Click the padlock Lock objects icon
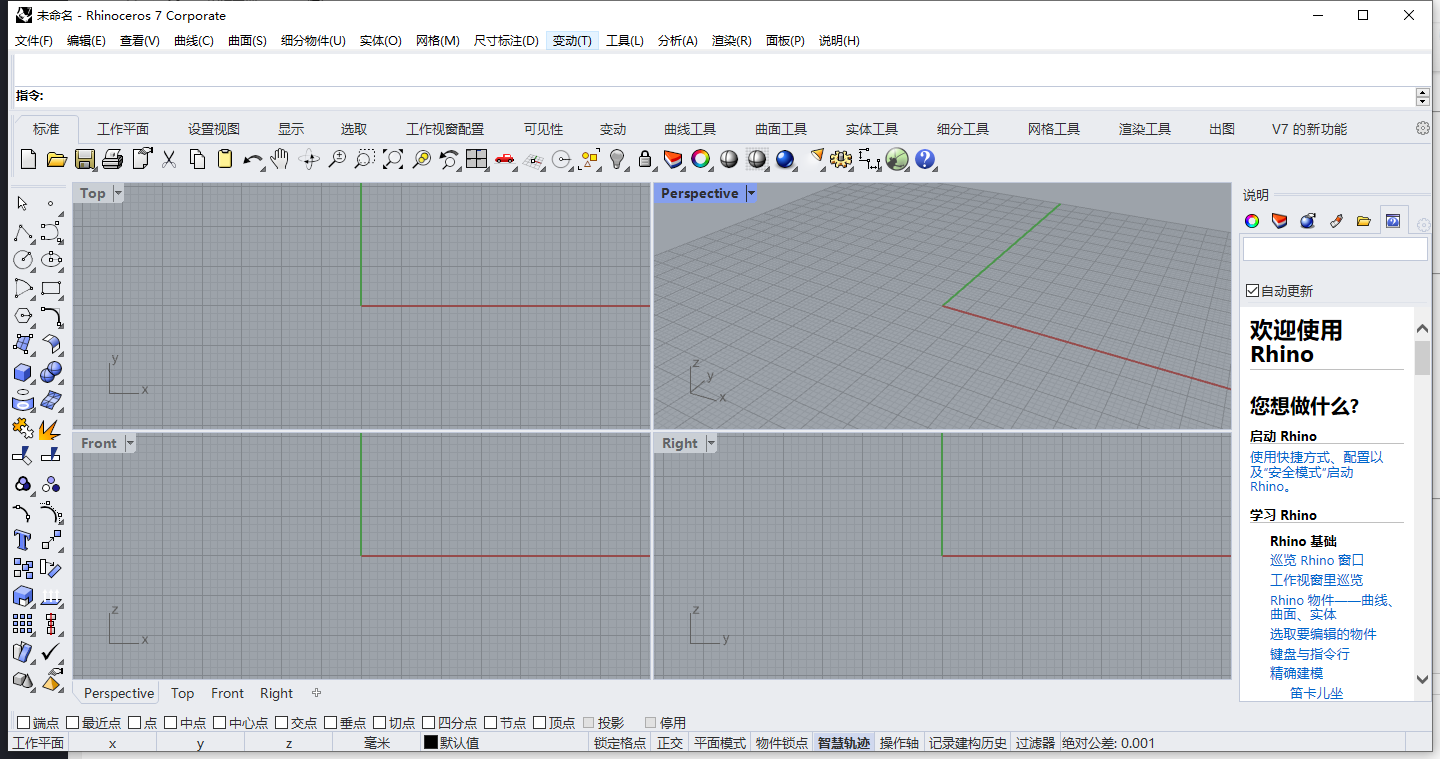The height and width of the screenshot is (759, 1440). (645, 159)
